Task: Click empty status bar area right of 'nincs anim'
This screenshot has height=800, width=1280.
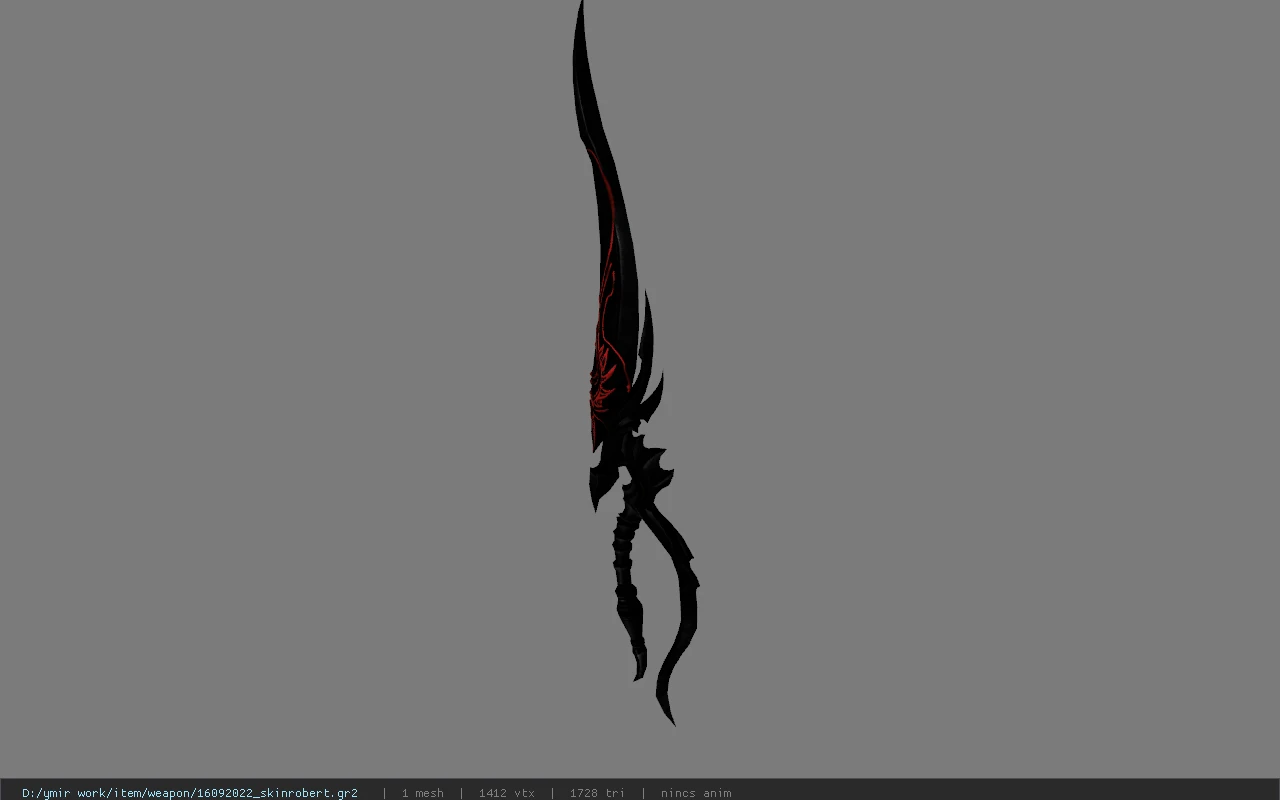Action: [1000, 792]
